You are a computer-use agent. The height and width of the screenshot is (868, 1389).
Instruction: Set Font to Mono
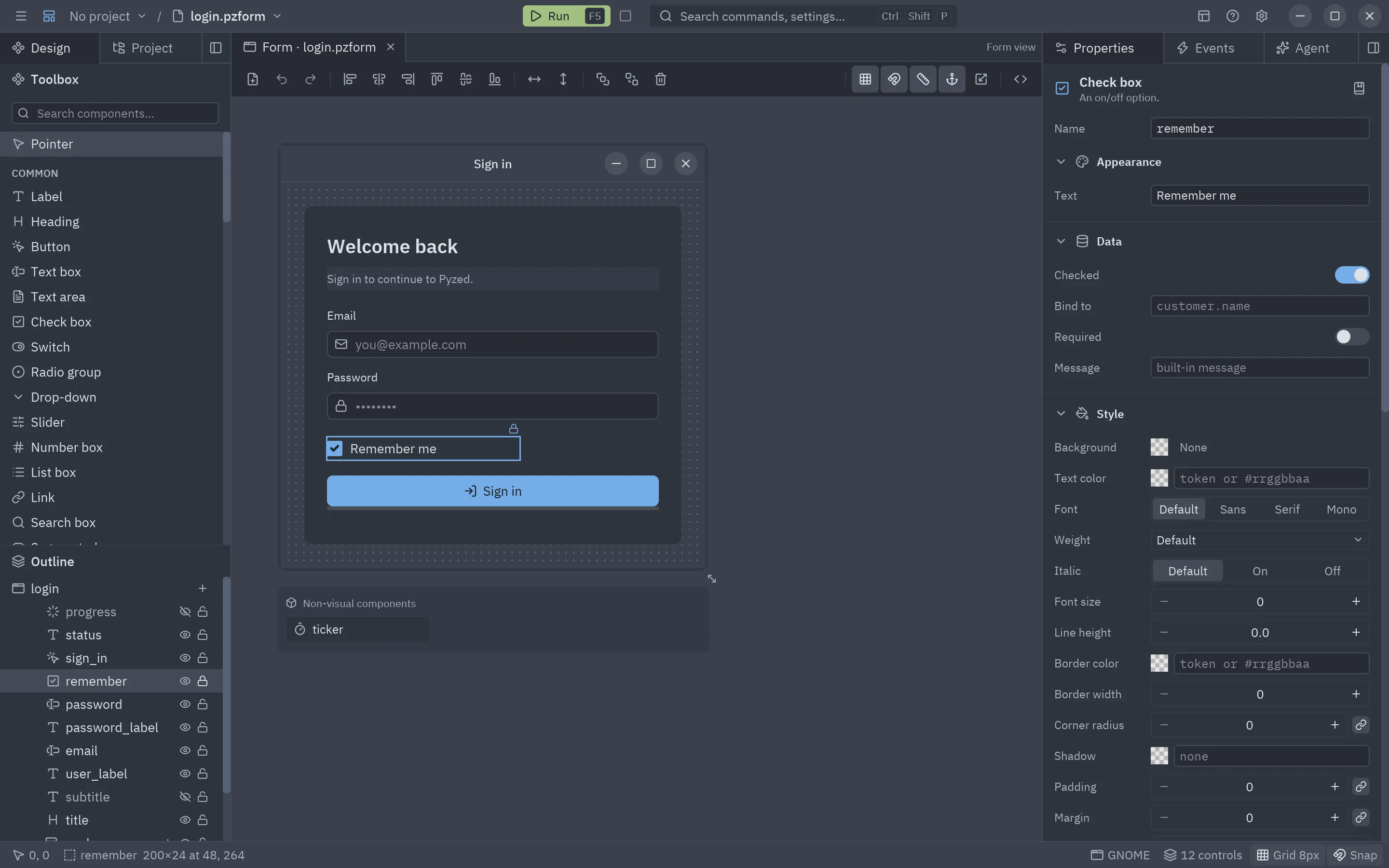pyautogui.click(x=1341, y=509)
